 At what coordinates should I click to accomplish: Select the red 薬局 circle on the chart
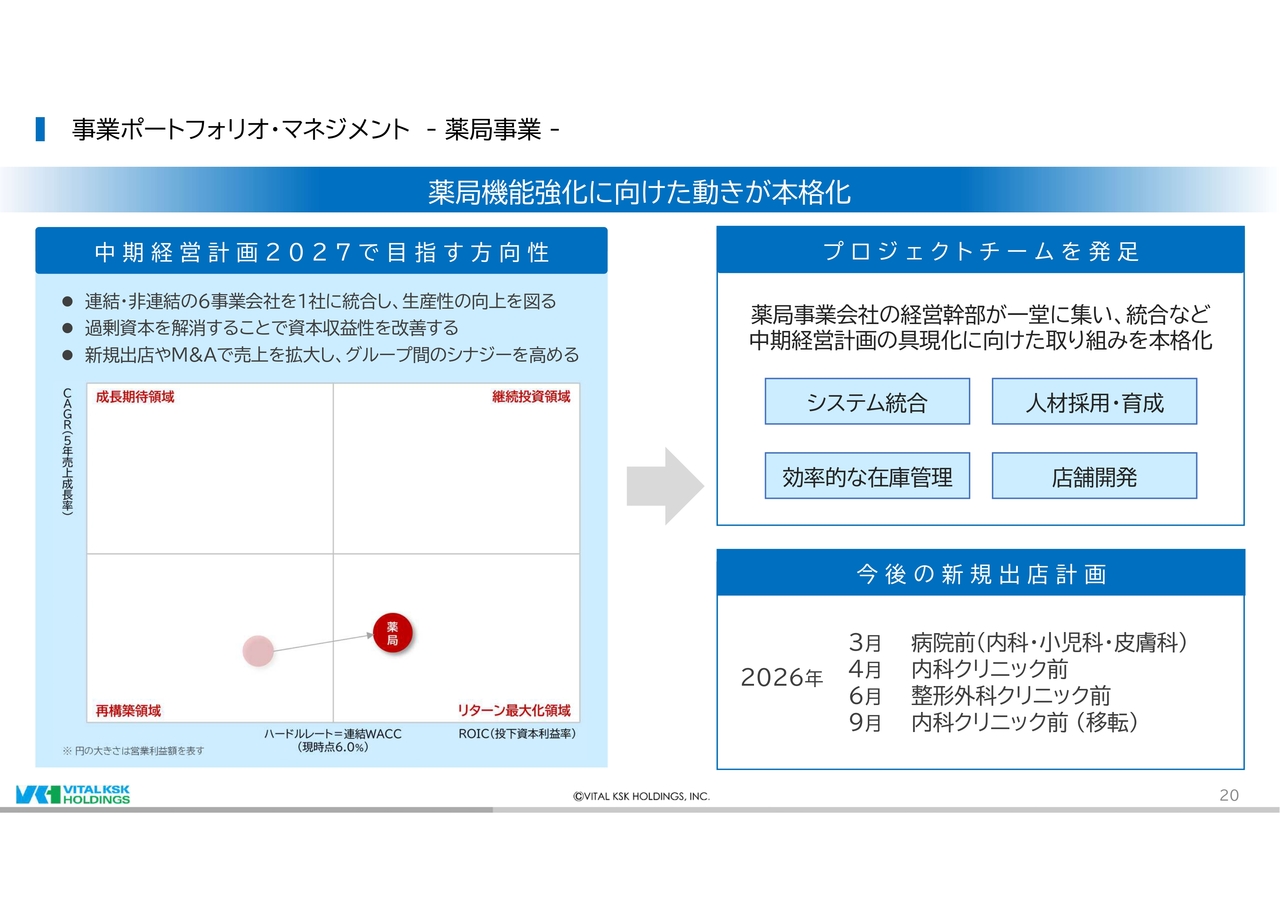click(x=392, y=632)
